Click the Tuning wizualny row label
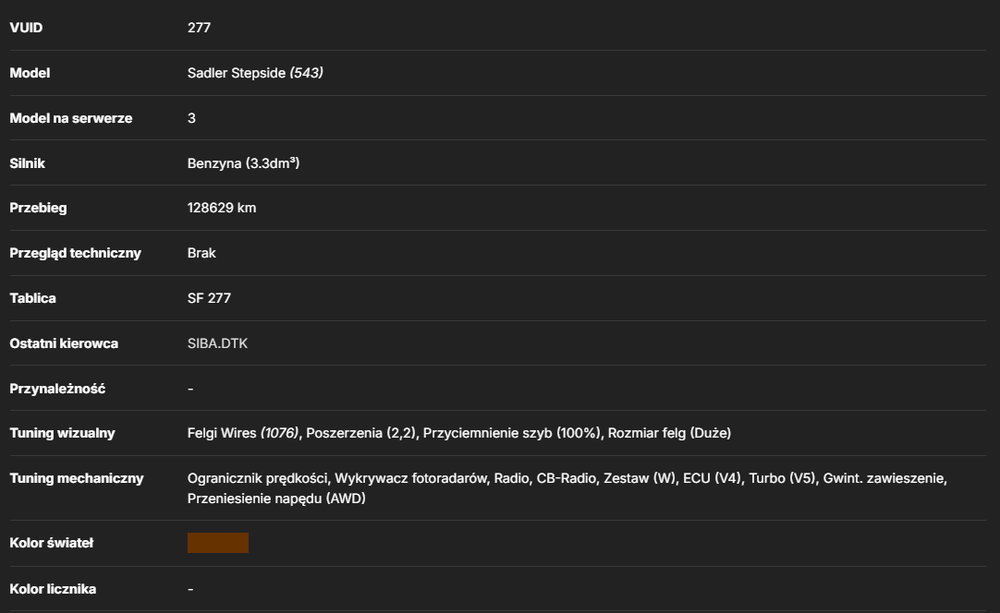 [62, 433]
